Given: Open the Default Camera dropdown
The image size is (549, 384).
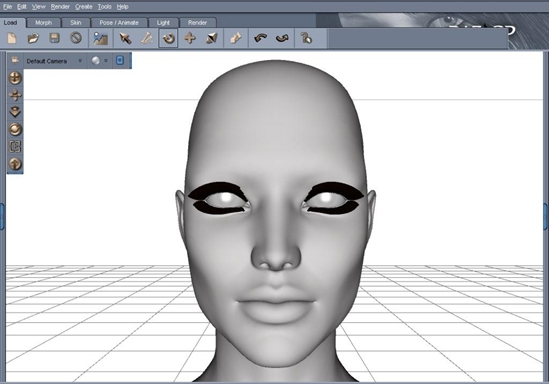Looking at the screenshot, I should (x=54, y=61).
